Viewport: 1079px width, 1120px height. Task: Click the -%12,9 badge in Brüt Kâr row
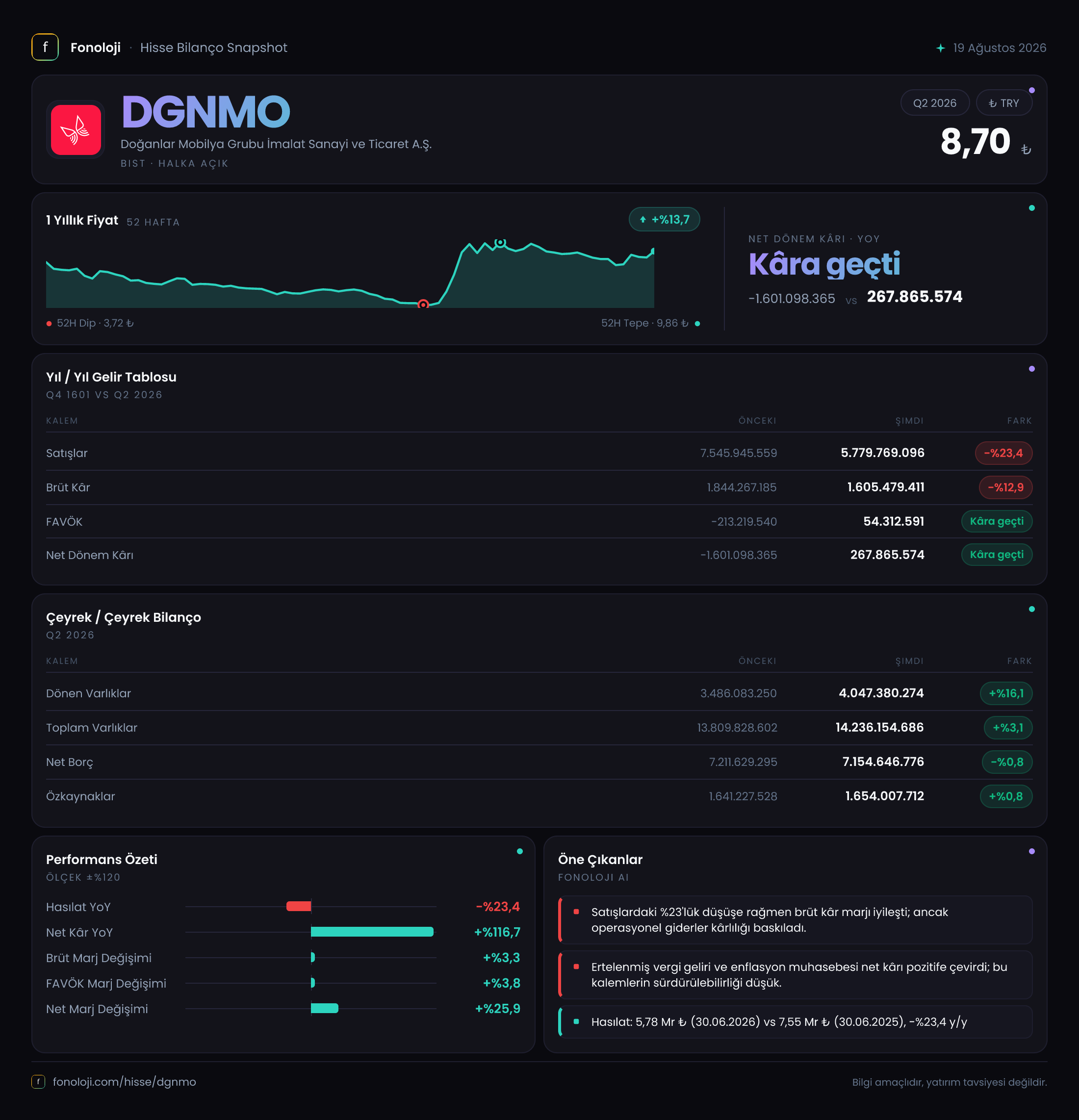pos(1005,487)
